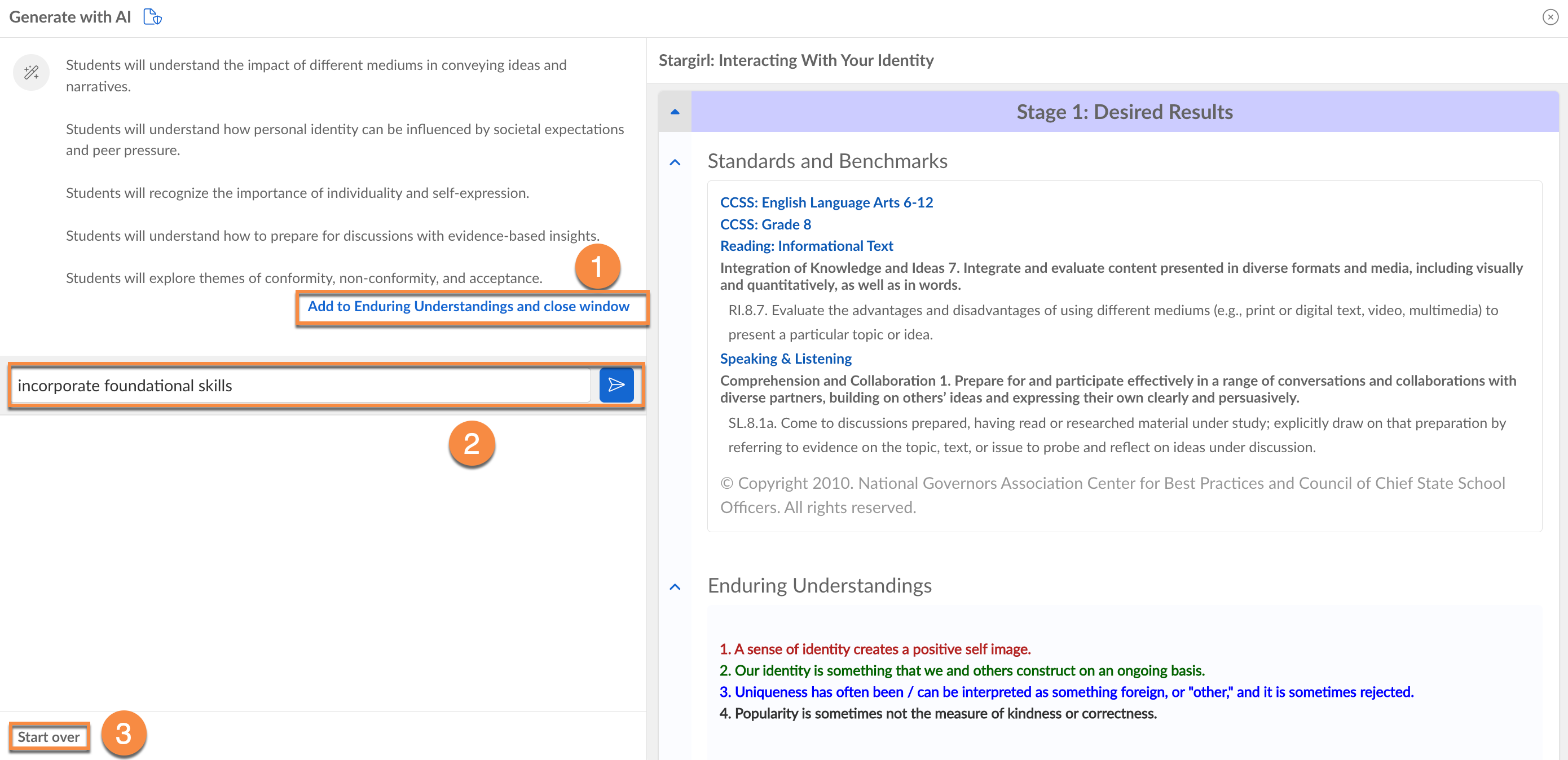Open CCSS: English Language Arts 6-12 link
1568x760 pixels.
(826, 202)
